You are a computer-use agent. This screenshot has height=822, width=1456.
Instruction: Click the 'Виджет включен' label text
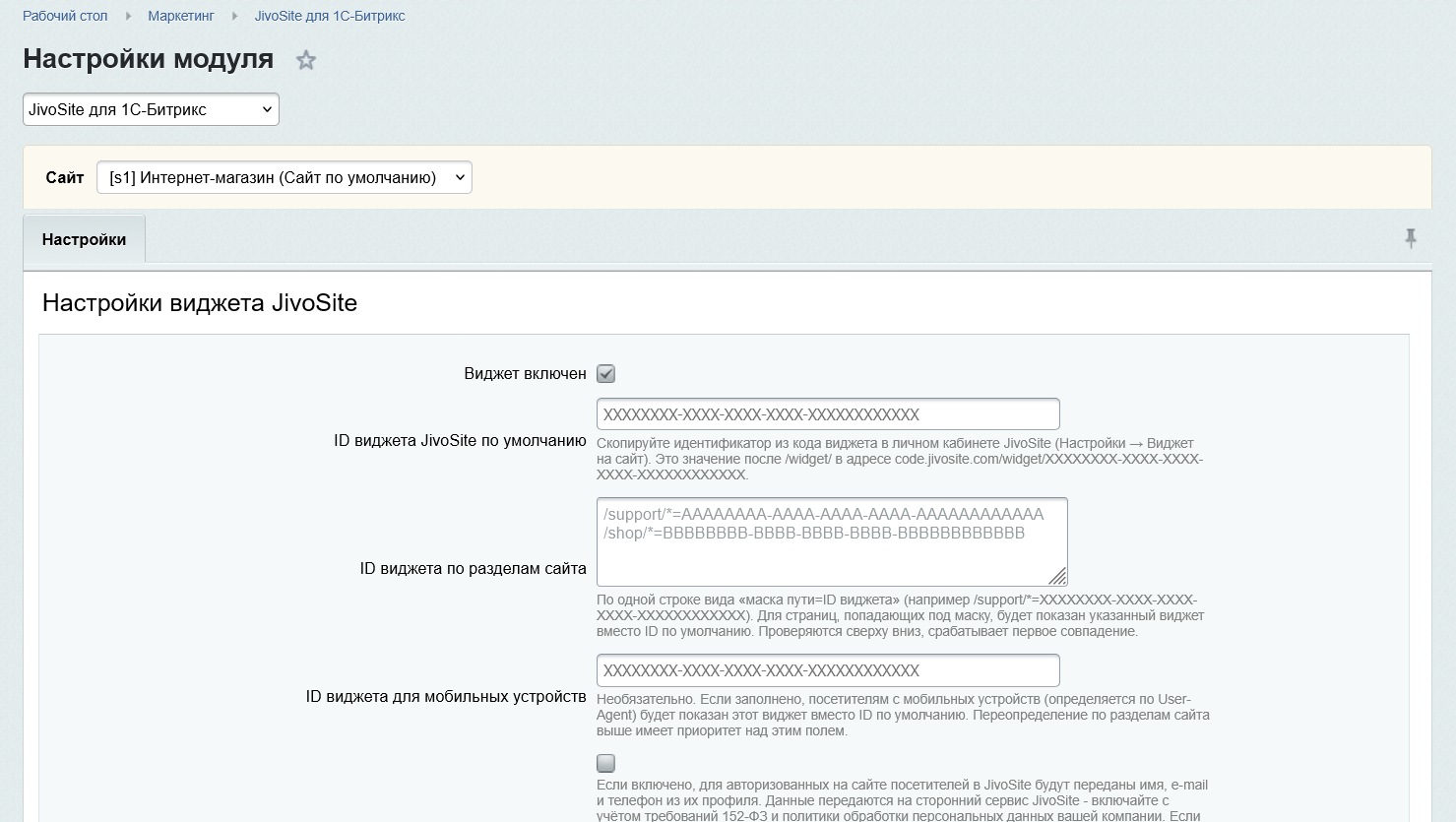click(x=526, y=374)
